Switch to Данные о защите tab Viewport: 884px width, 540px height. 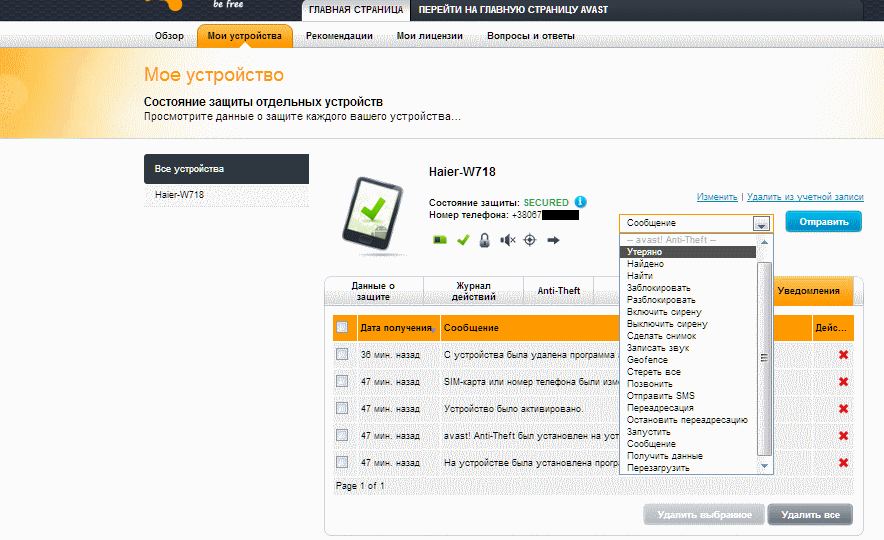[x=373, y=291]
